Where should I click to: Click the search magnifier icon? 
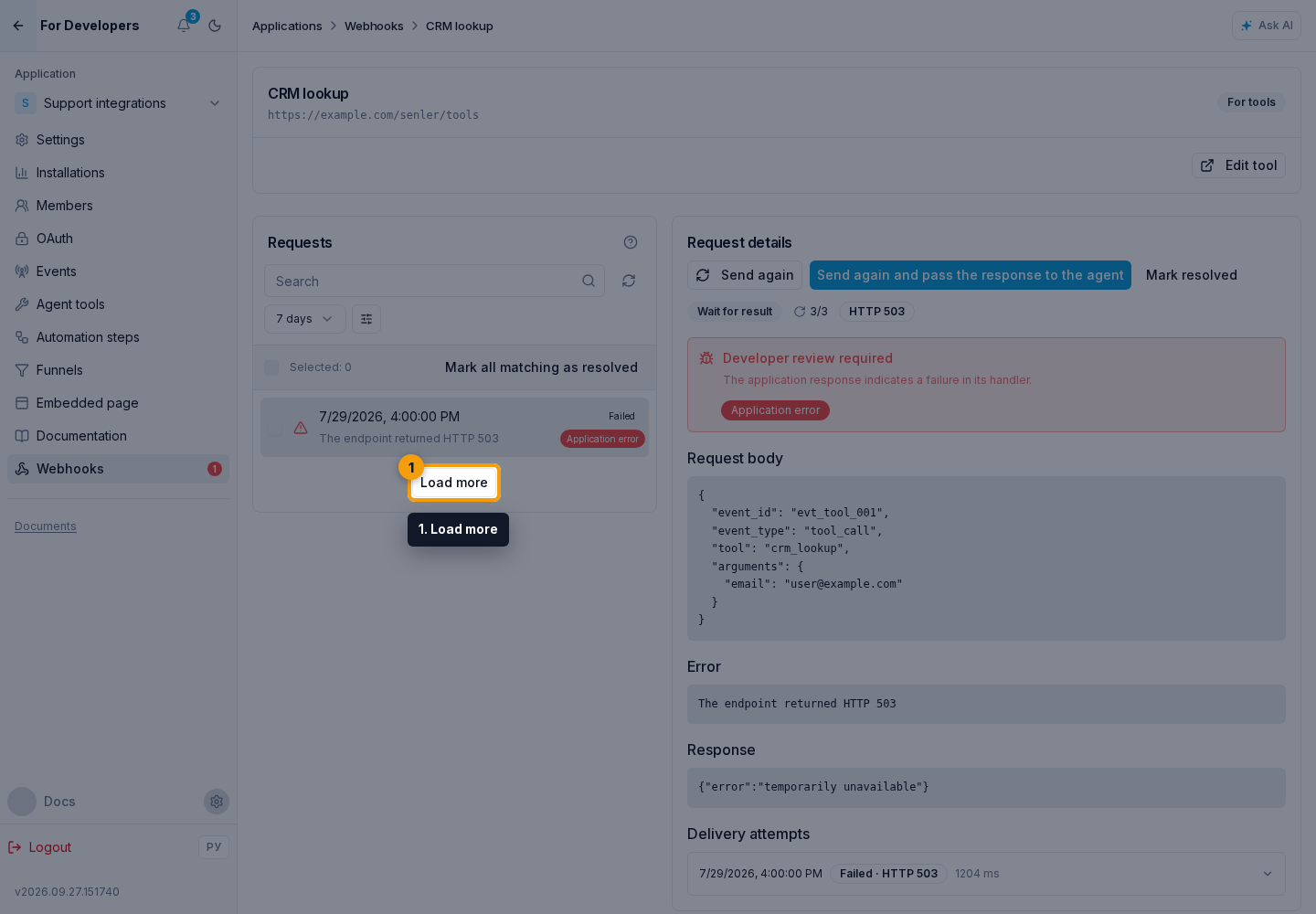coord(589,282)
